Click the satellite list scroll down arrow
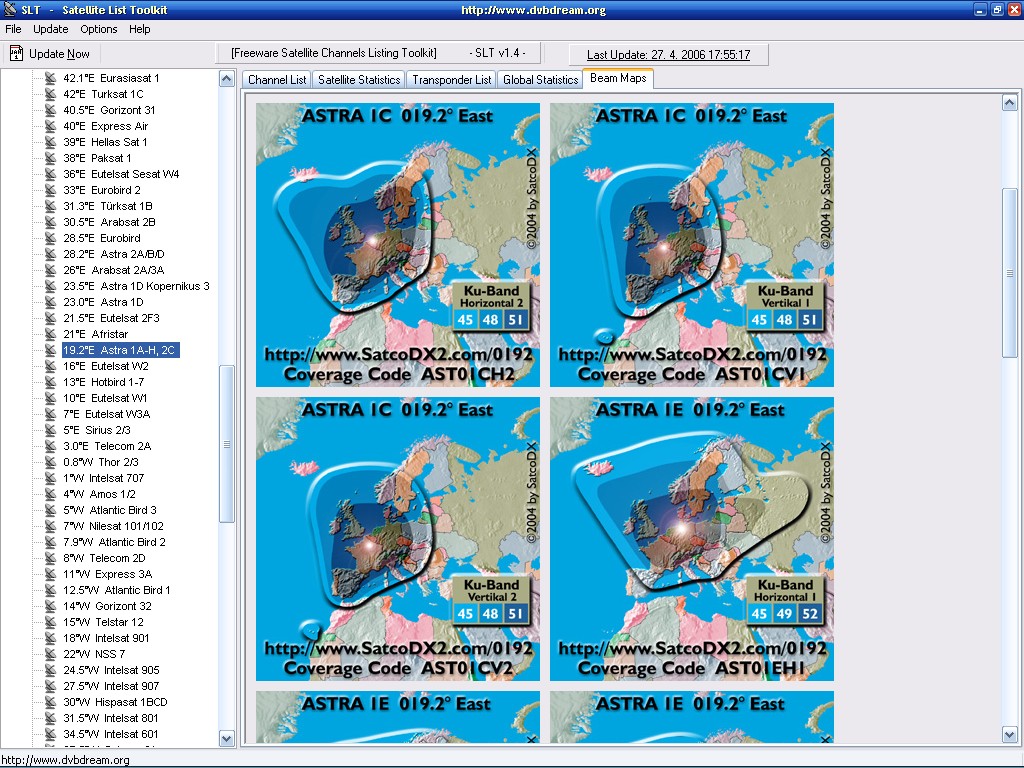The width and height of the screenshot is (1024, 768). point(227,739)
